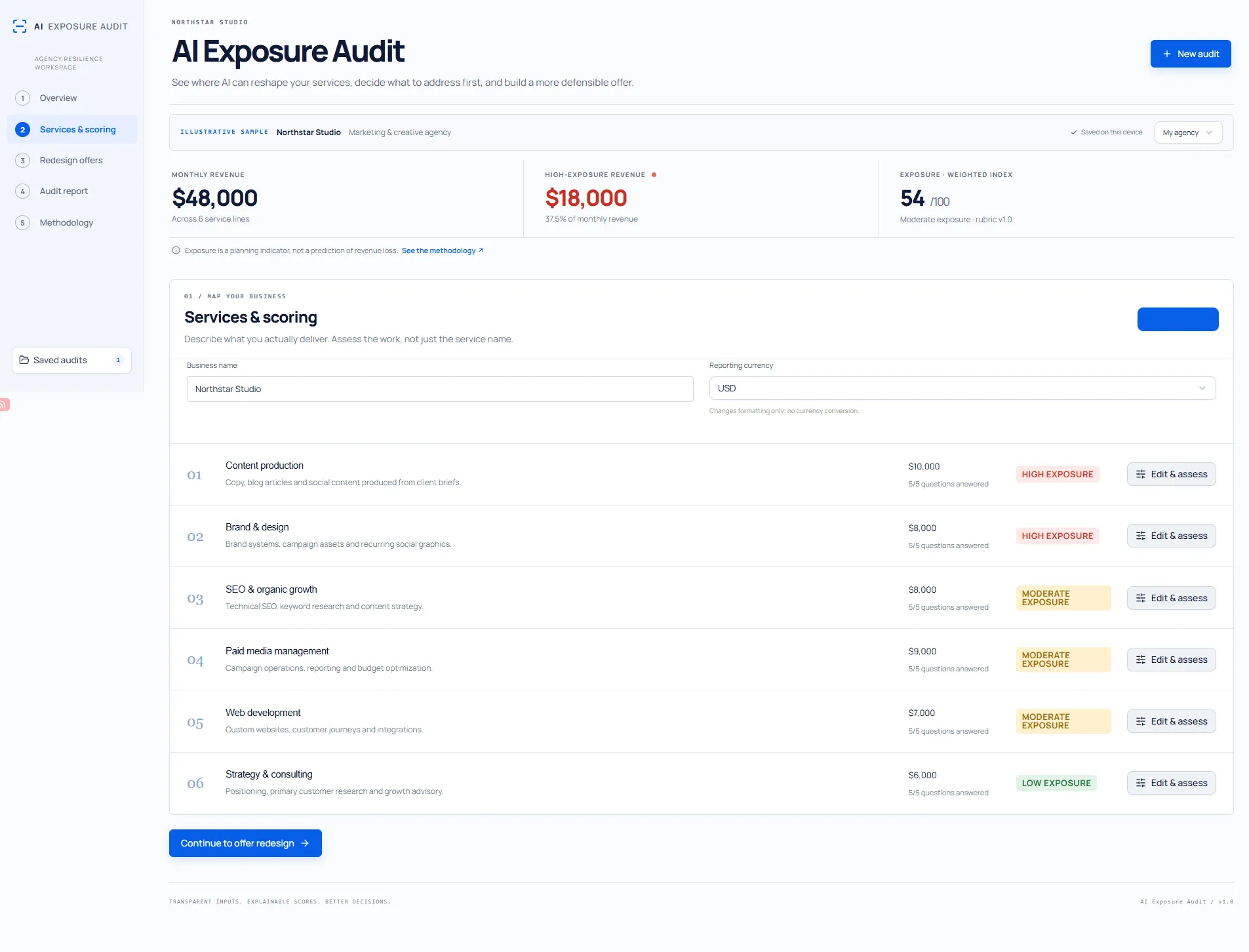Open the My agency dropdown

click(x=1188, y=132)
